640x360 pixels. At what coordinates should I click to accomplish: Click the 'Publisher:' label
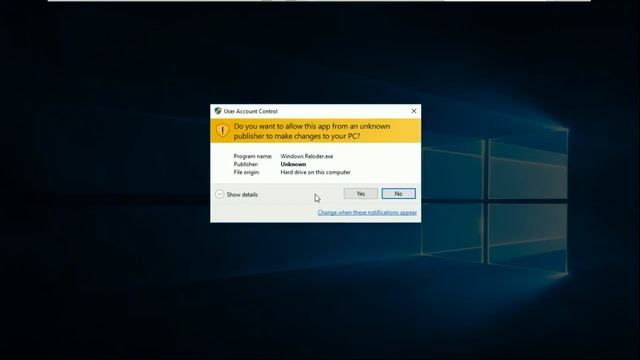(246, 164)
